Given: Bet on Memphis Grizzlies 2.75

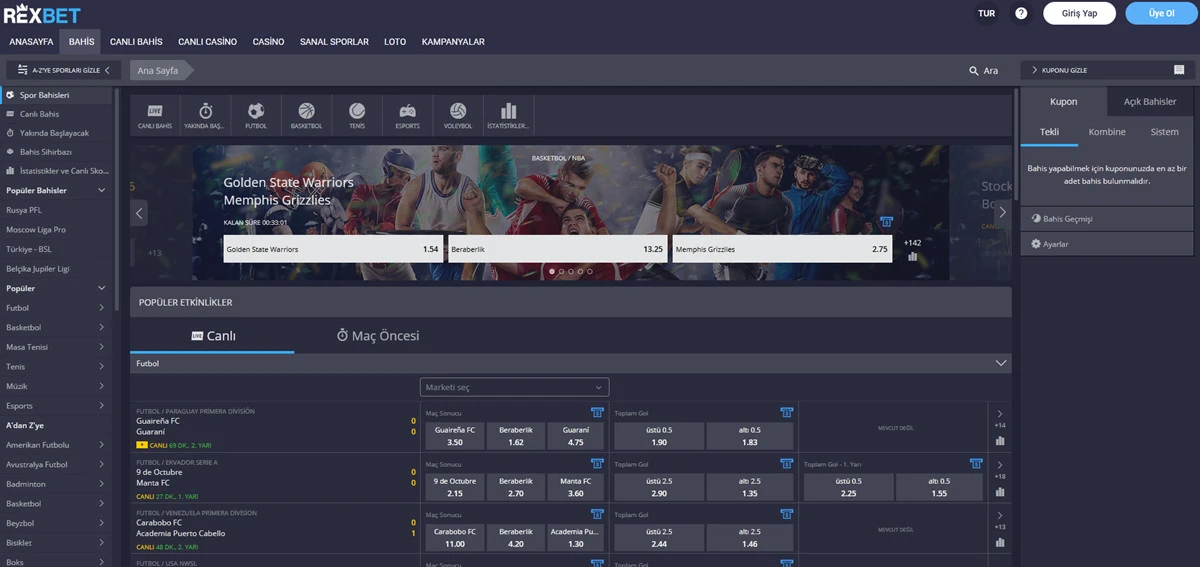Looking at the screenshot, I should 782,249.
